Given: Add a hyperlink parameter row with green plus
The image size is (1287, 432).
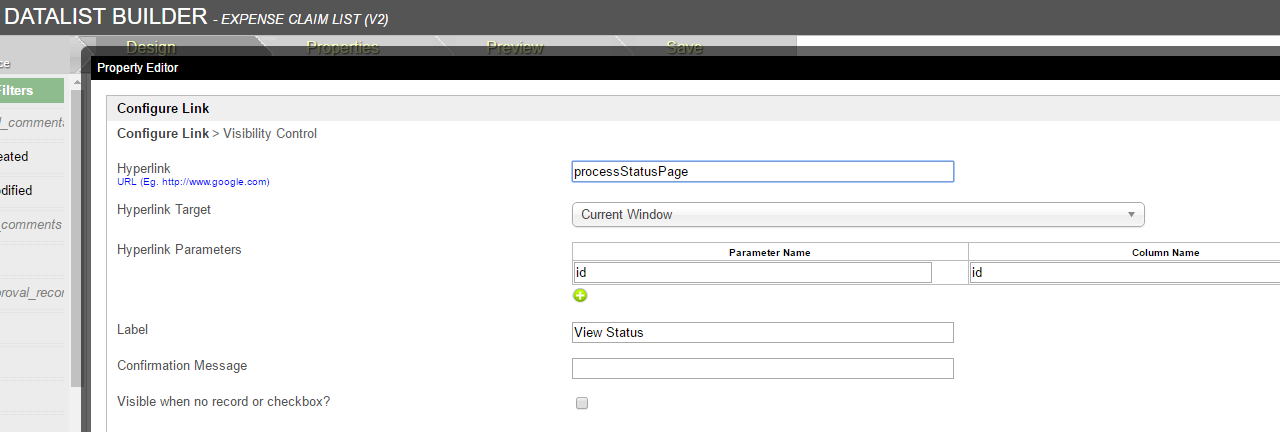Looking at the screenshot, I should [x=580, y=295].
